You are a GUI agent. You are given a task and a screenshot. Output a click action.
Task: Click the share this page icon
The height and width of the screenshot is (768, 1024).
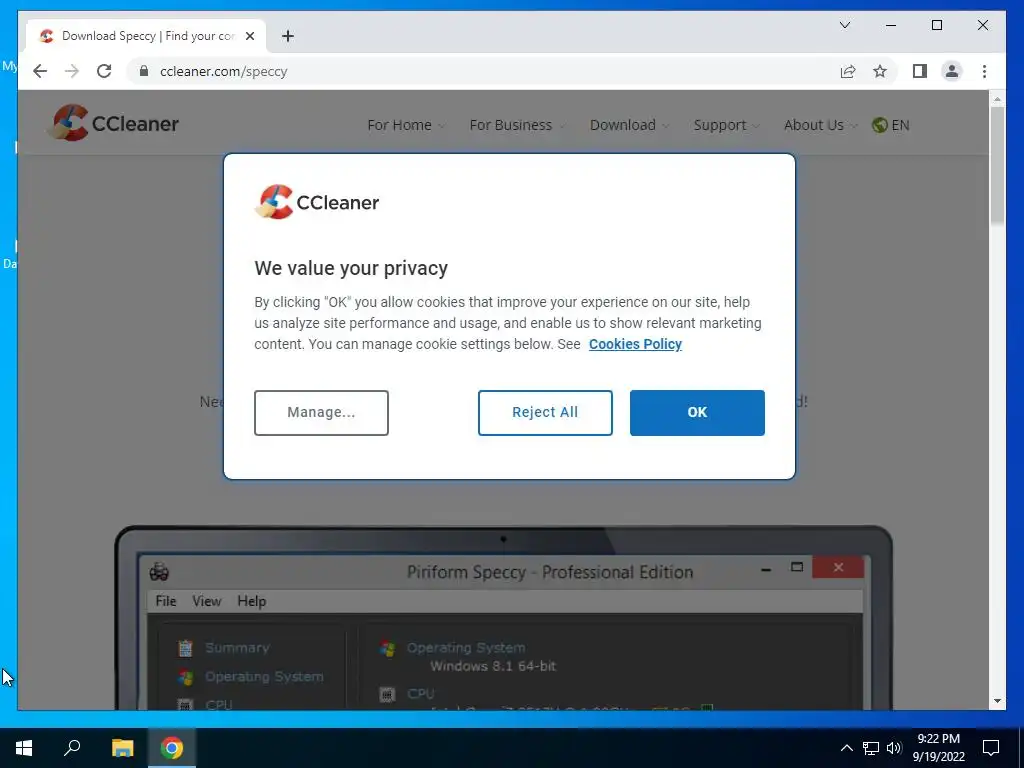coord(848,71)
